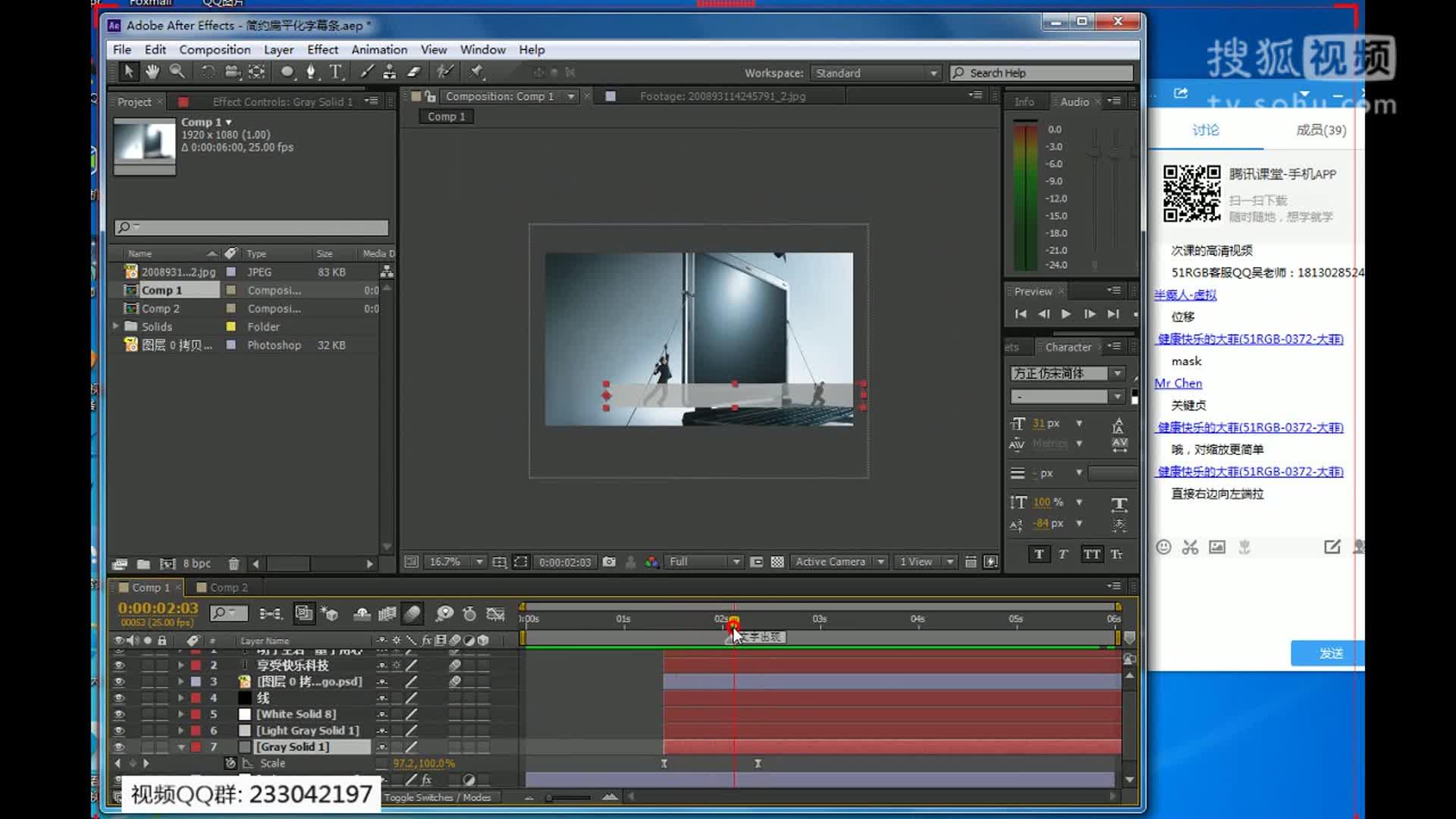Expand the Solids folder
1456x819 pixels.
point(116,326)
